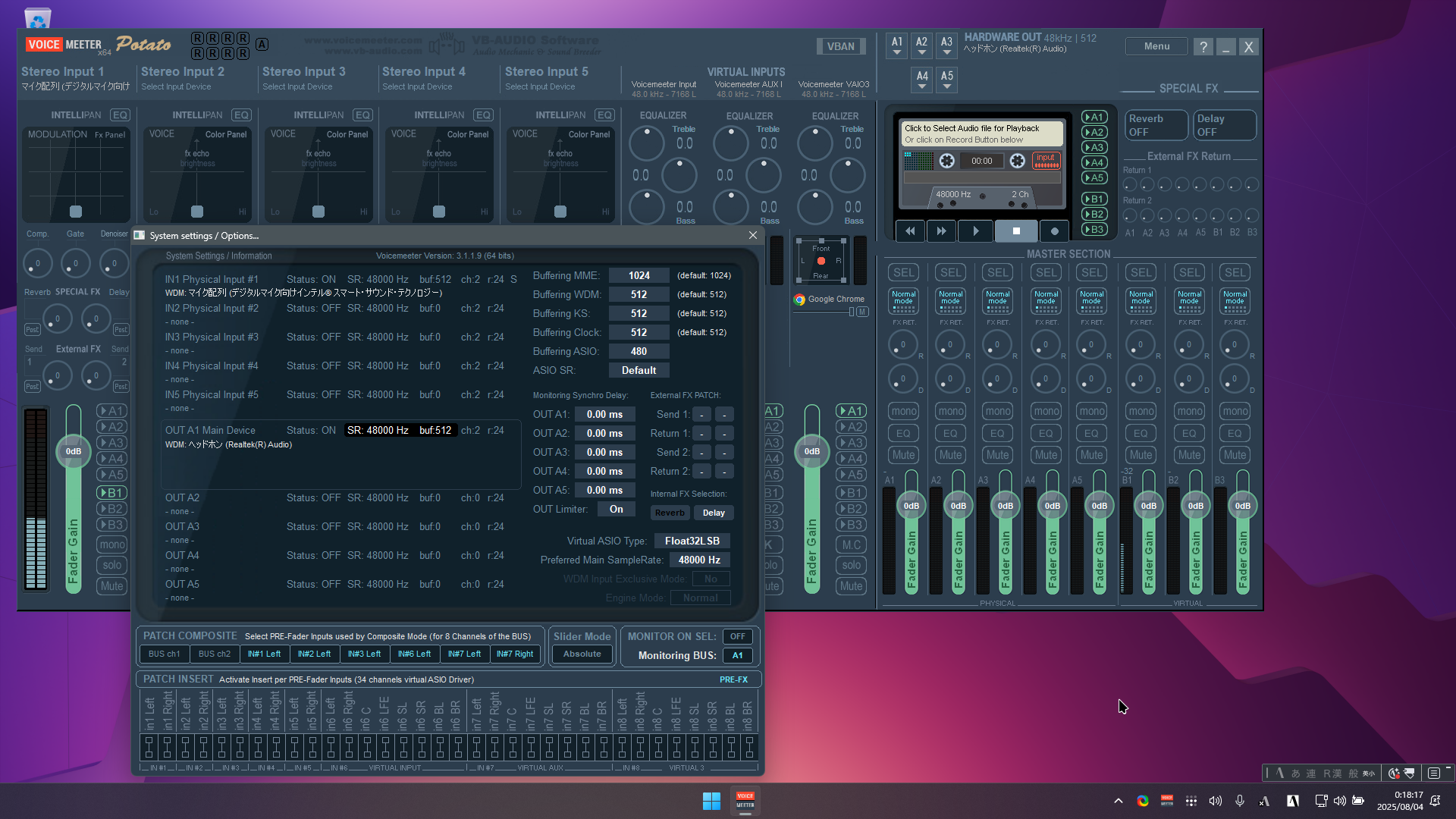The height and width of the screenshot is (819, 1456).
Task: Click the Windows Start button
Action: click(711, 801)
